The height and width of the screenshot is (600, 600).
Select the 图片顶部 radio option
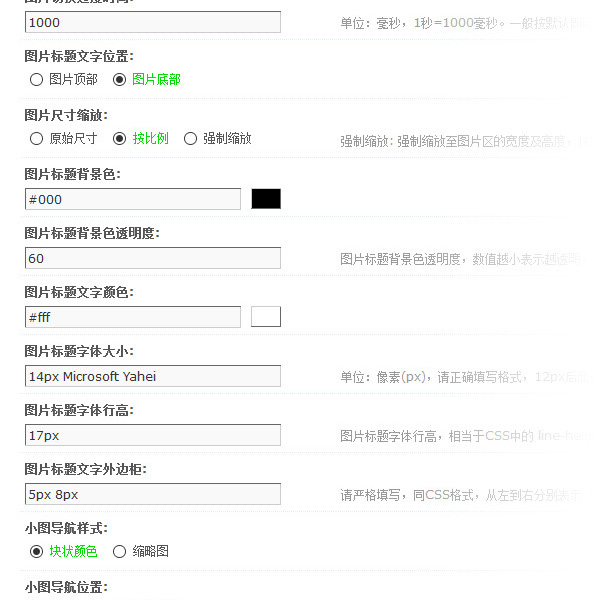point(37,79)
